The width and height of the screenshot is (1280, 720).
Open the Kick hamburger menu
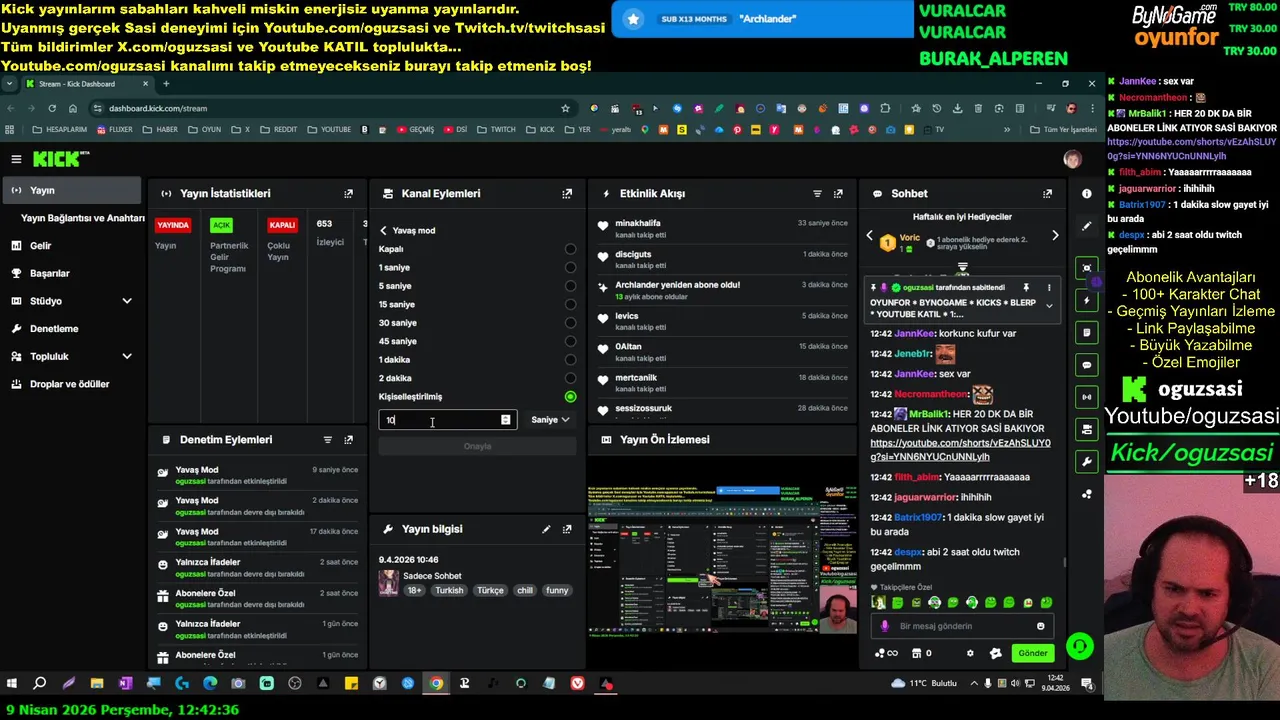(16, 159)
